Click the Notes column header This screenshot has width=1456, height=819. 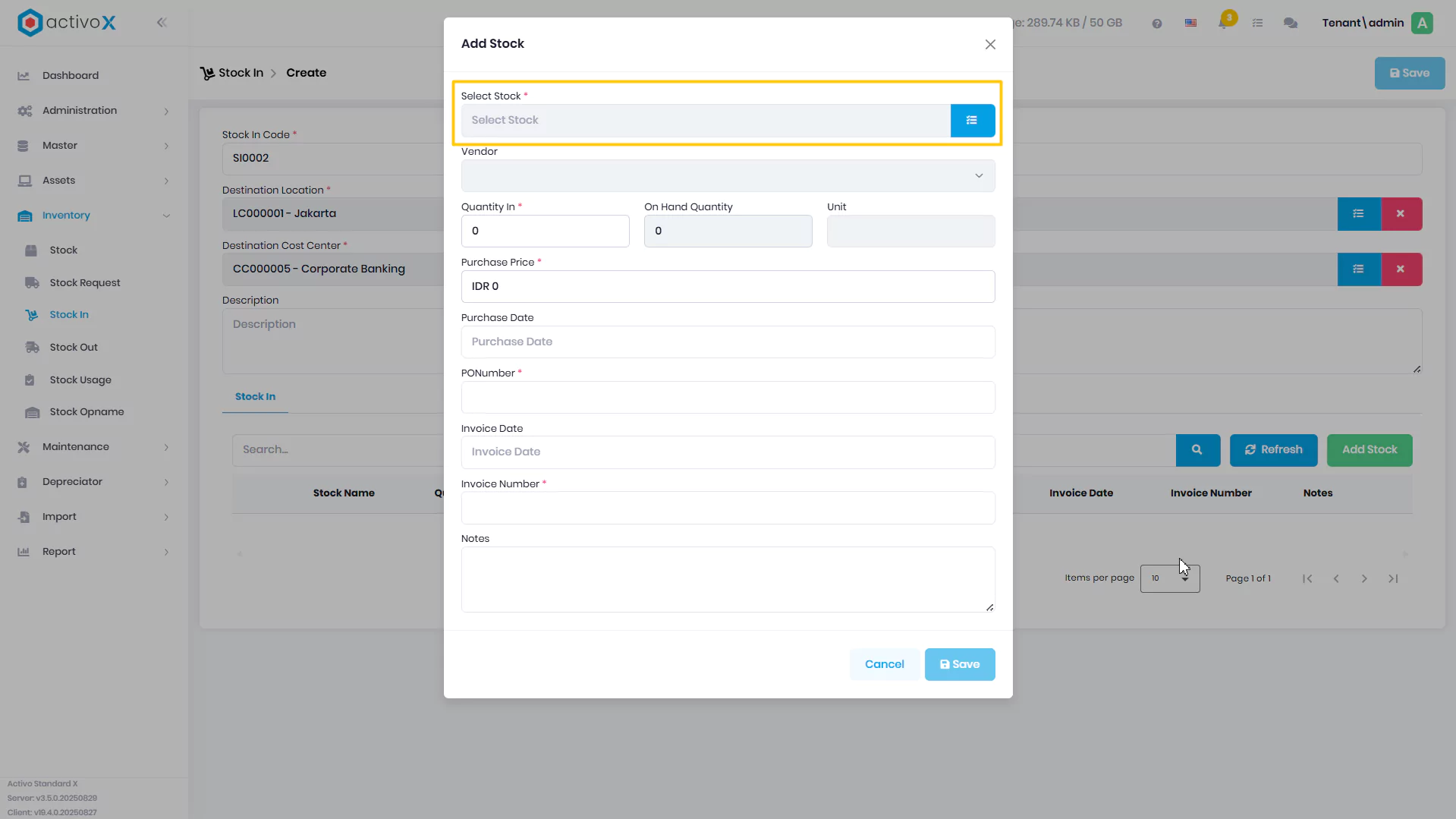click(1318, 493)
